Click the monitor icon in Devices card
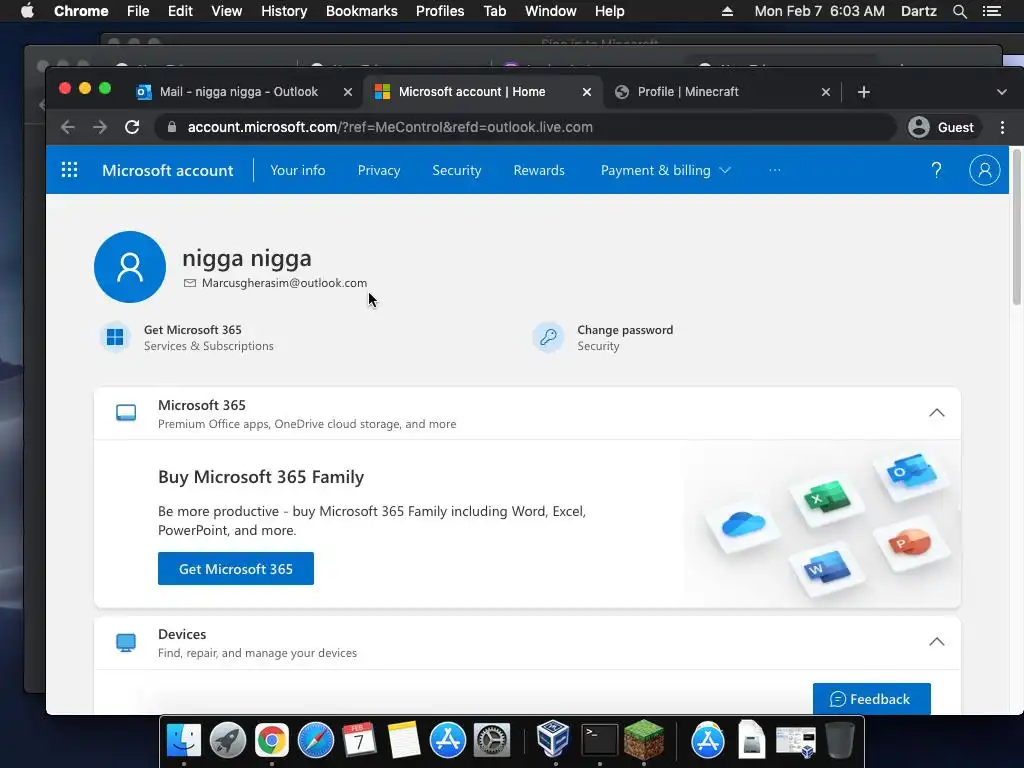 click(x=126, y=643)
